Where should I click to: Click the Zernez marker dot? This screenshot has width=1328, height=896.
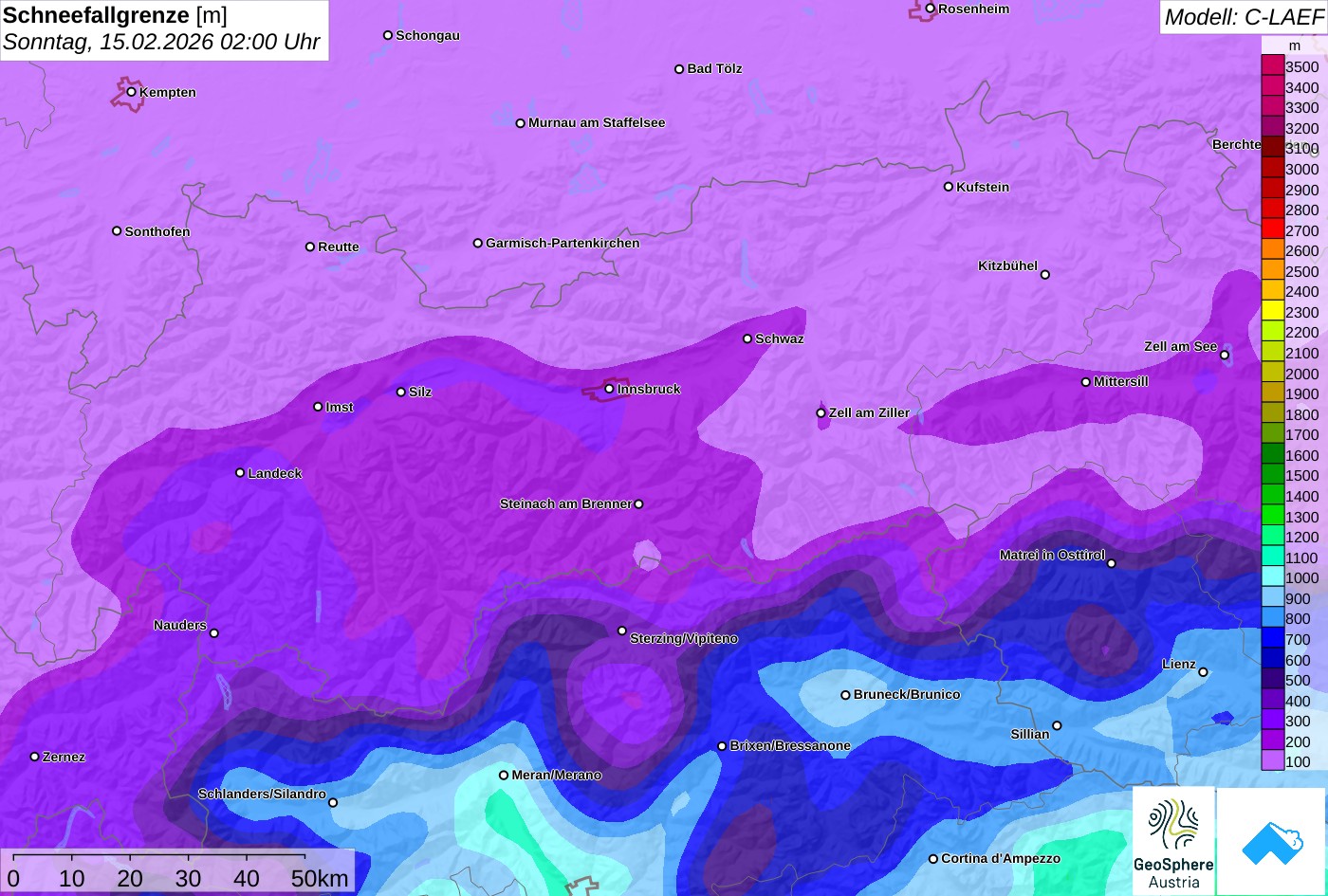(35, 757)
